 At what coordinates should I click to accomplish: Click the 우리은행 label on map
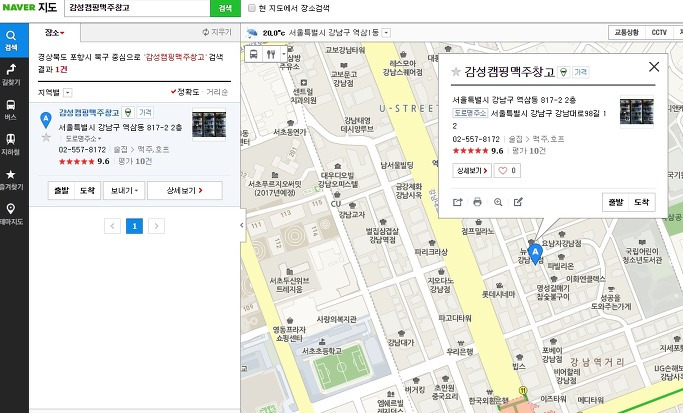pyautogui.click(x=460, y=352)
